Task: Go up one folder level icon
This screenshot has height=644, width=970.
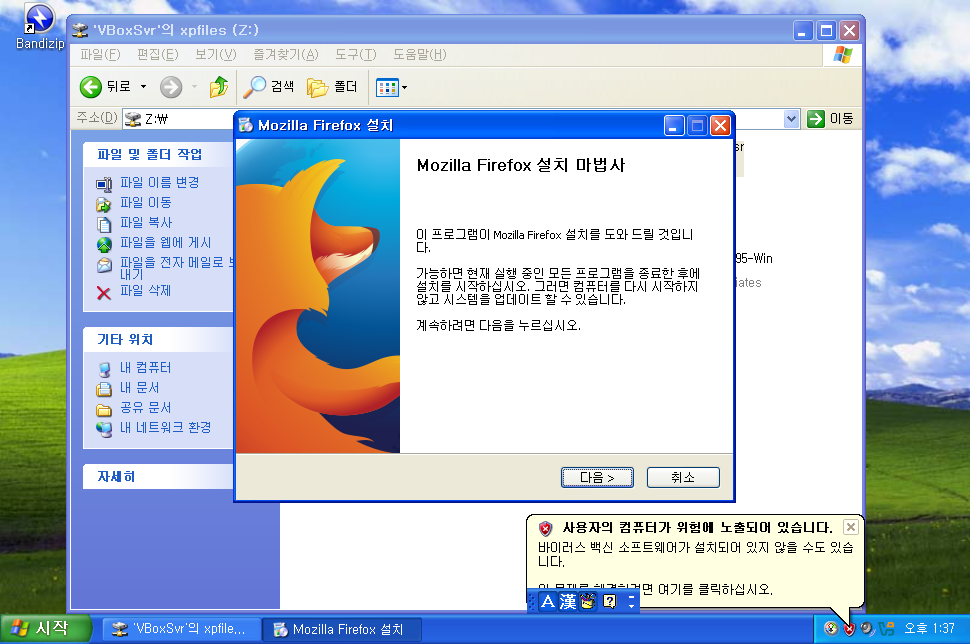Action: (x=218, y=87)
